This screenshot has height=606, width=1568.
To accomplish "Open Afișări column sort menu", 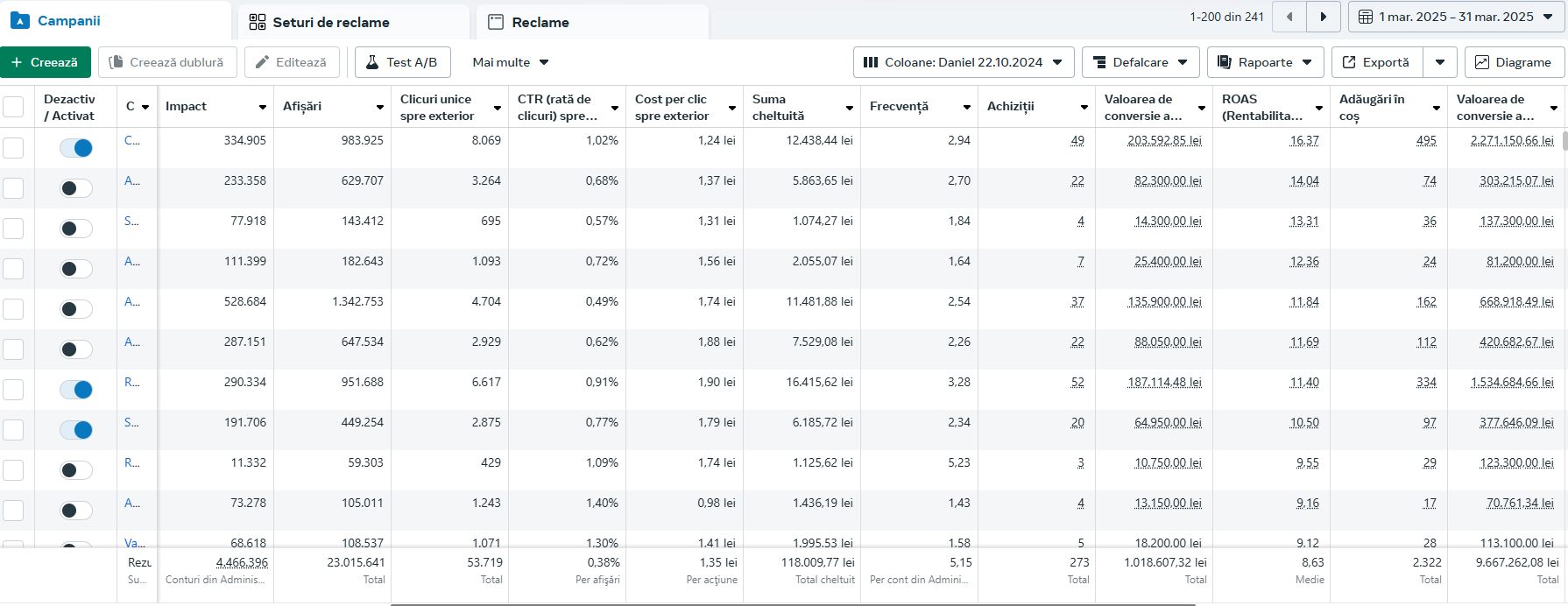I will click(379, 107).
